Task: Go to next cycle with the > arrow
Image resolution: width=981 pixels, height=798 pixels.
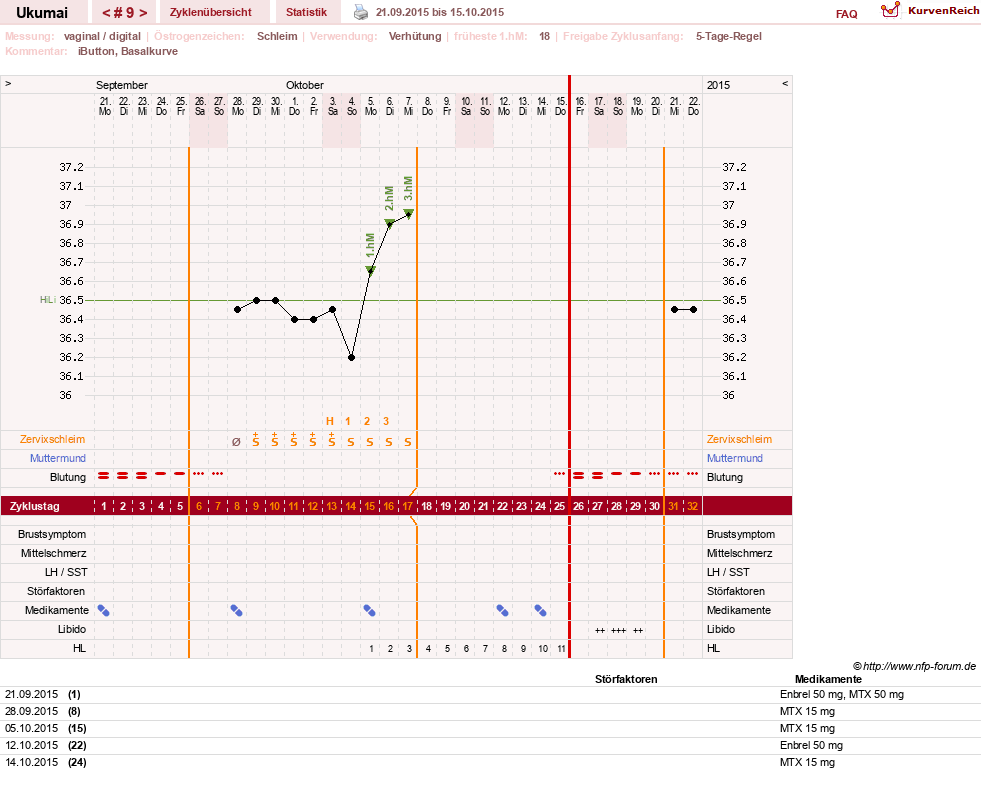Action: (x=143, y=13)
